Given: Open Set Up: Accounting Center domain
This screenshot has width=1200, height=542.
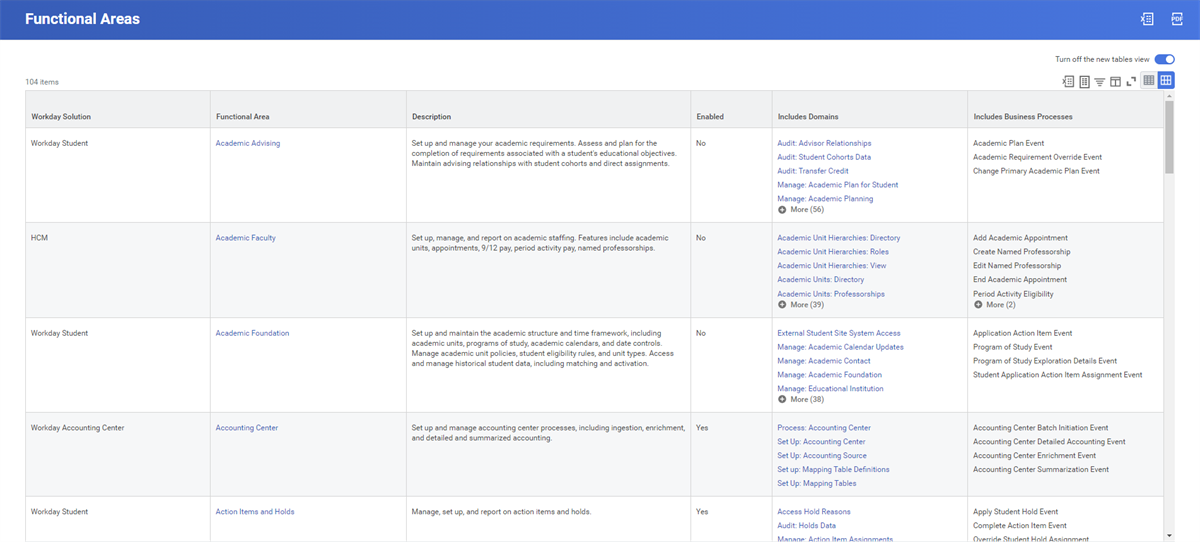Looking at the screenshot, I should 822,442.
